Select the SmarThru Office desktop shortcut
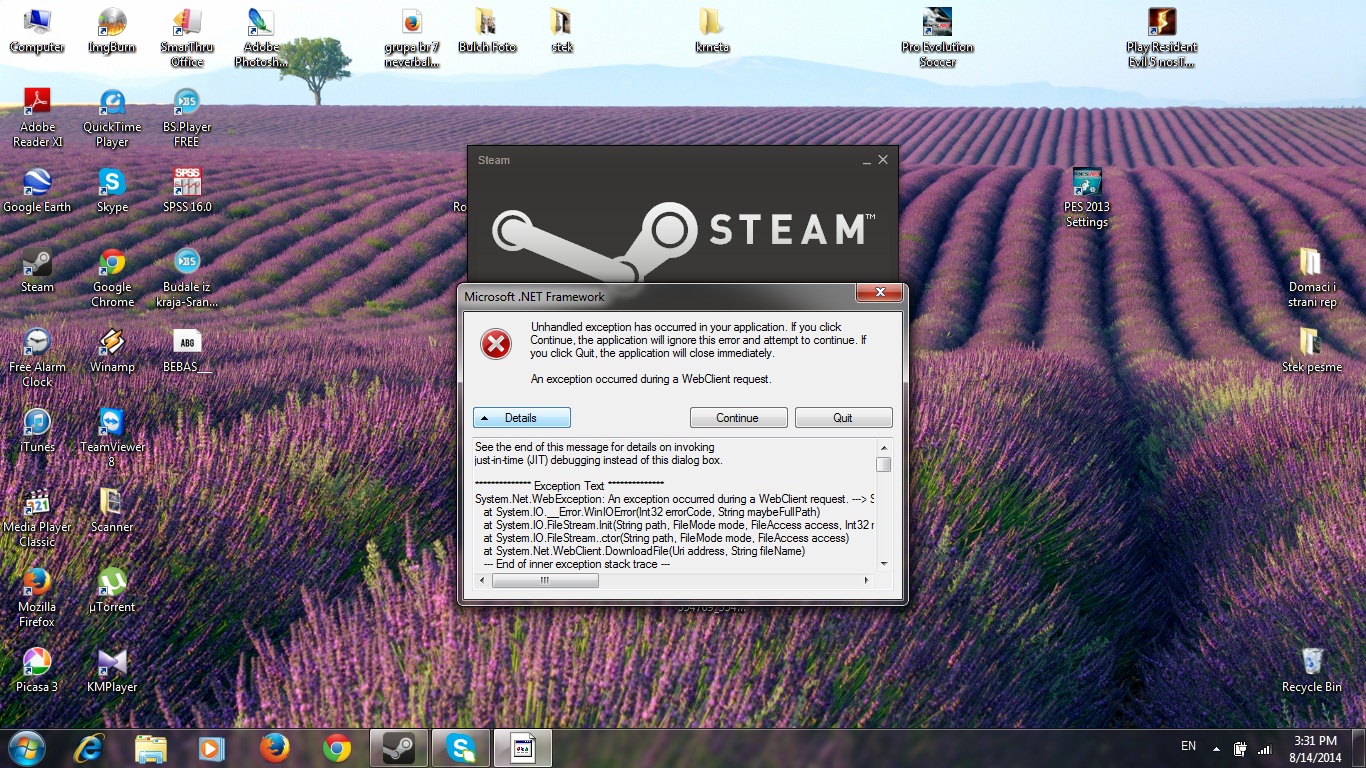The image size is (1366, 768). pos(187,38)
